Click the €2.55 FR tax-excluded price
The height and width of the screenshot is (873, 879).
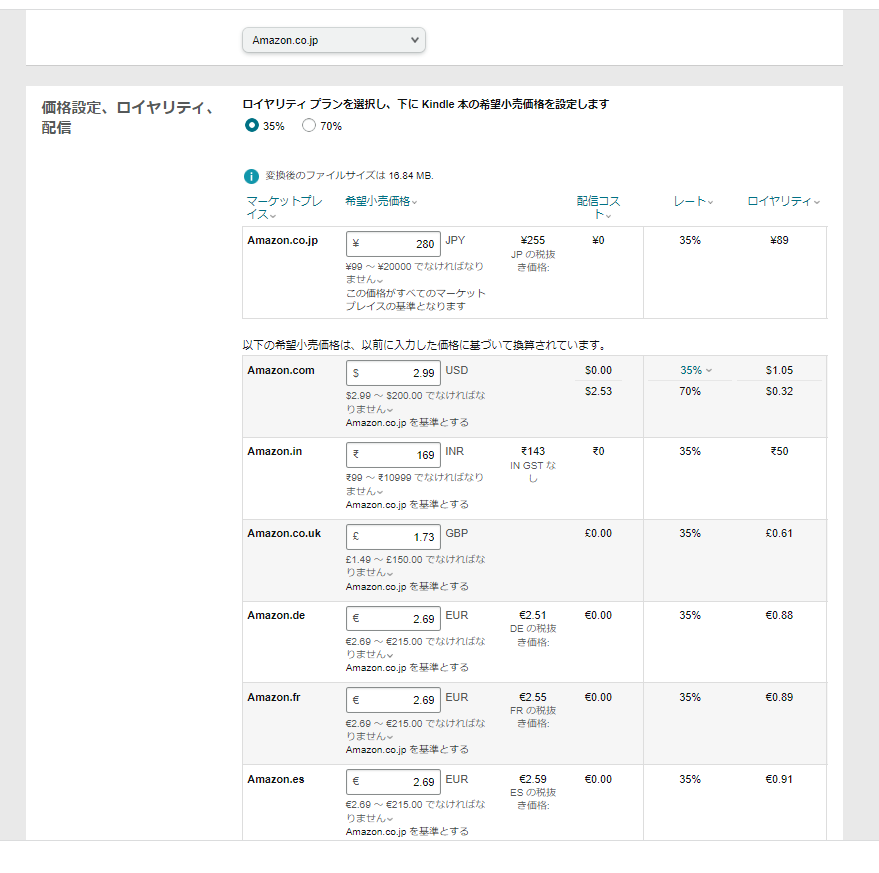533,697
